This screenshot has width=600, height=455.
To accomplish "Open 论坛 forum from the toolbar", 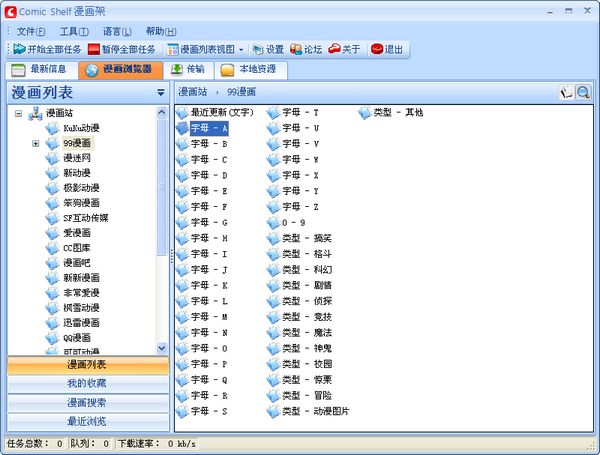I will coord(306,49).
